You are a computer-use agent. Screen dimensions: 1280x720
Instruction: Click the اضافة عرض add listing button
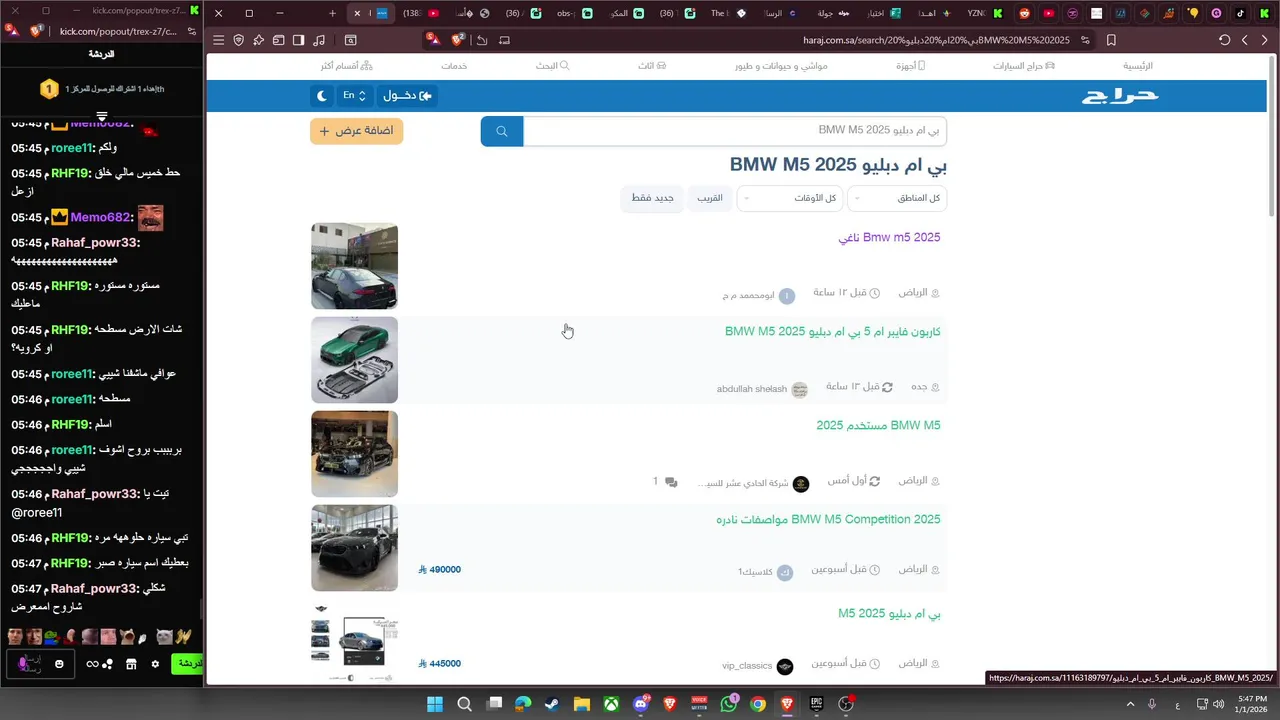click(357, 131)
